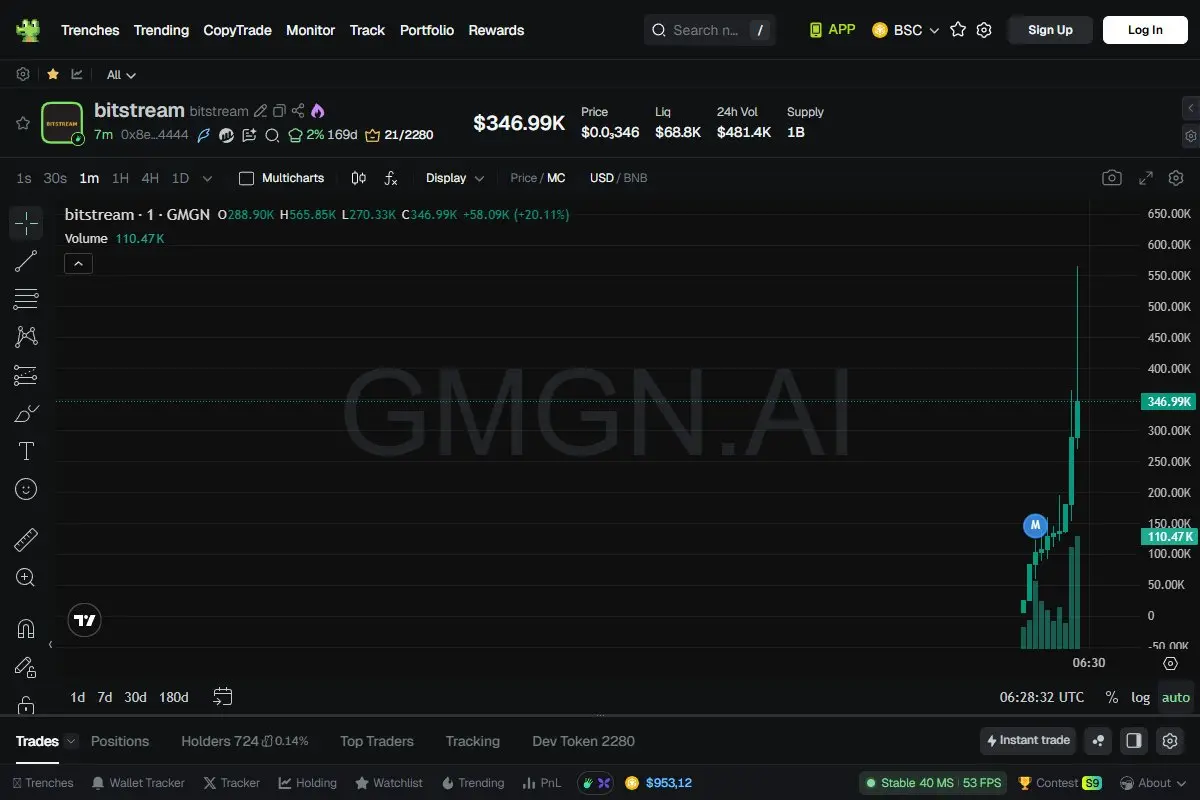Enable Instant trade
This screenshot has width=1200, height=800.
click(x=1028, y=741)
